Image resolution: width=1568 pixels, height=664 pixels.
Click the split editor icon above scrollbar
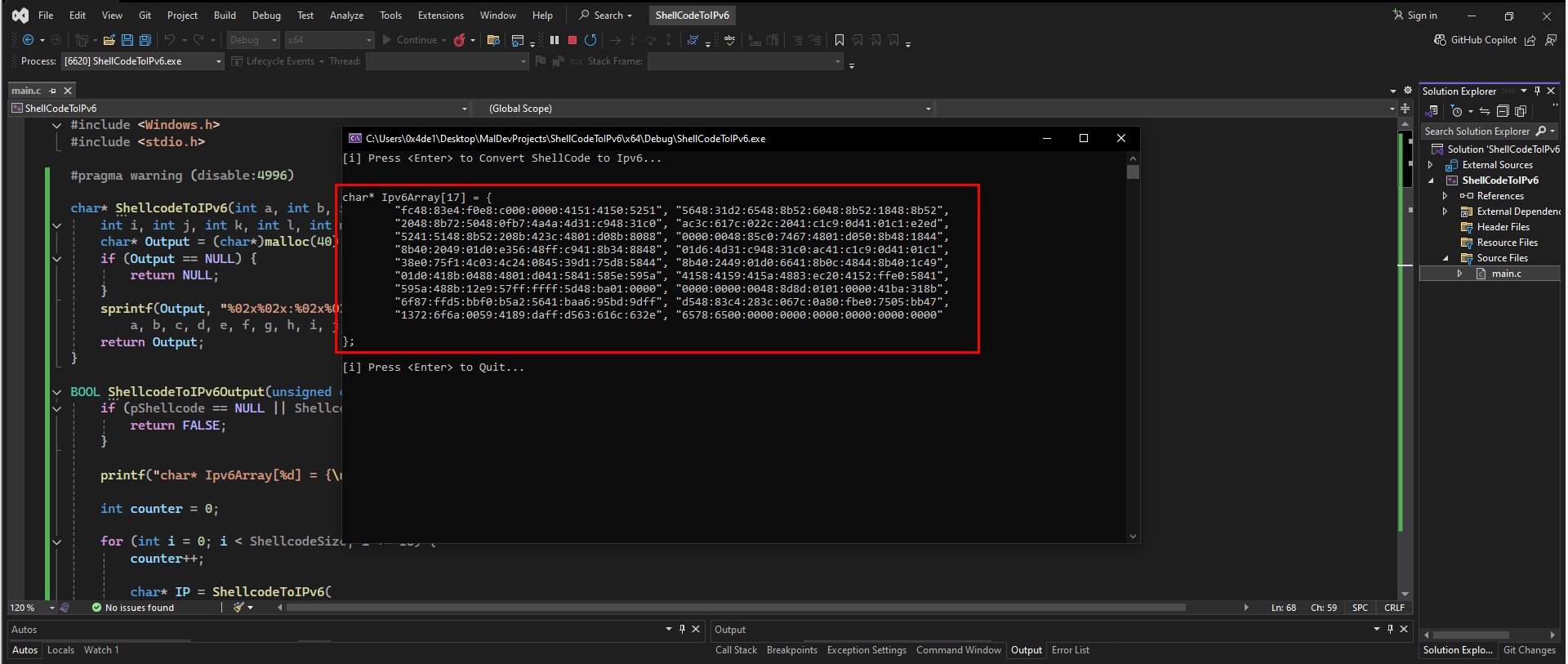tap(1405, 108)
